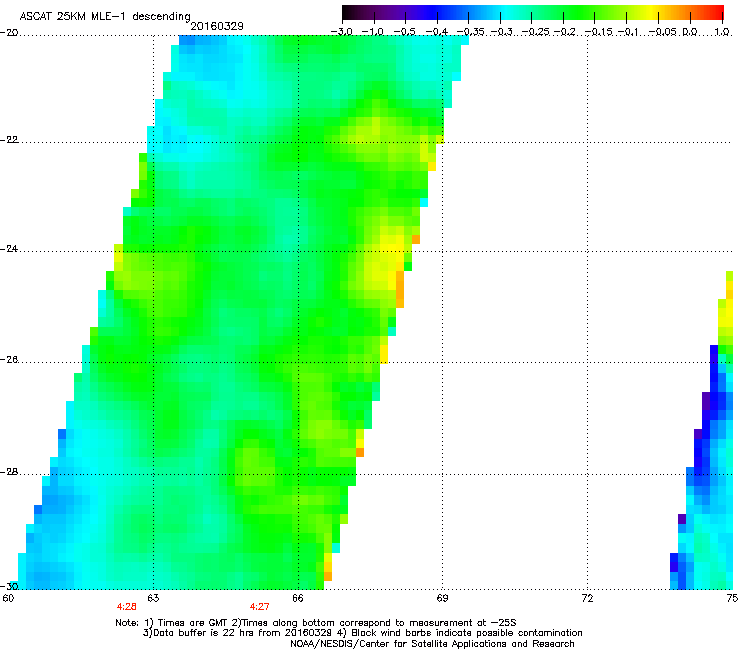Select the "-0.25" color scale label
This screenshot has width=740, height=650.
[x=536, y=32]
